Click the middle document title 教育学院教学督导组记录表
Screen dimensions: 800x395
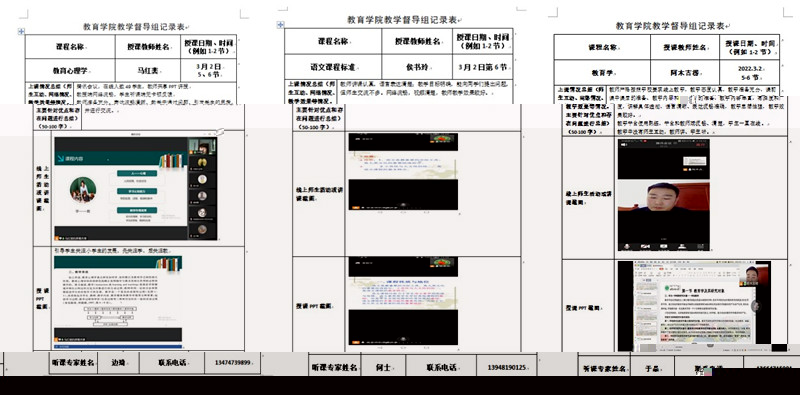[x=403, y=20]
